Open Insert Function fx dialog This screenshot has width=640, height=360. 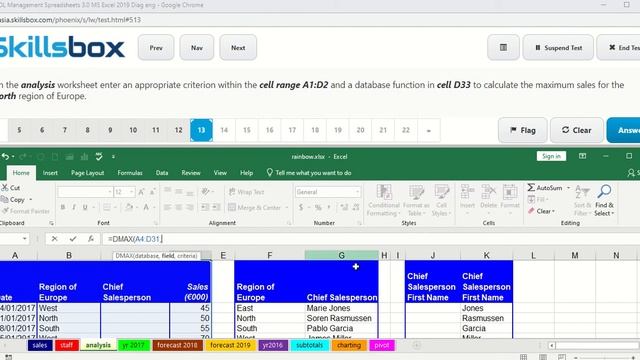(91, 239)
